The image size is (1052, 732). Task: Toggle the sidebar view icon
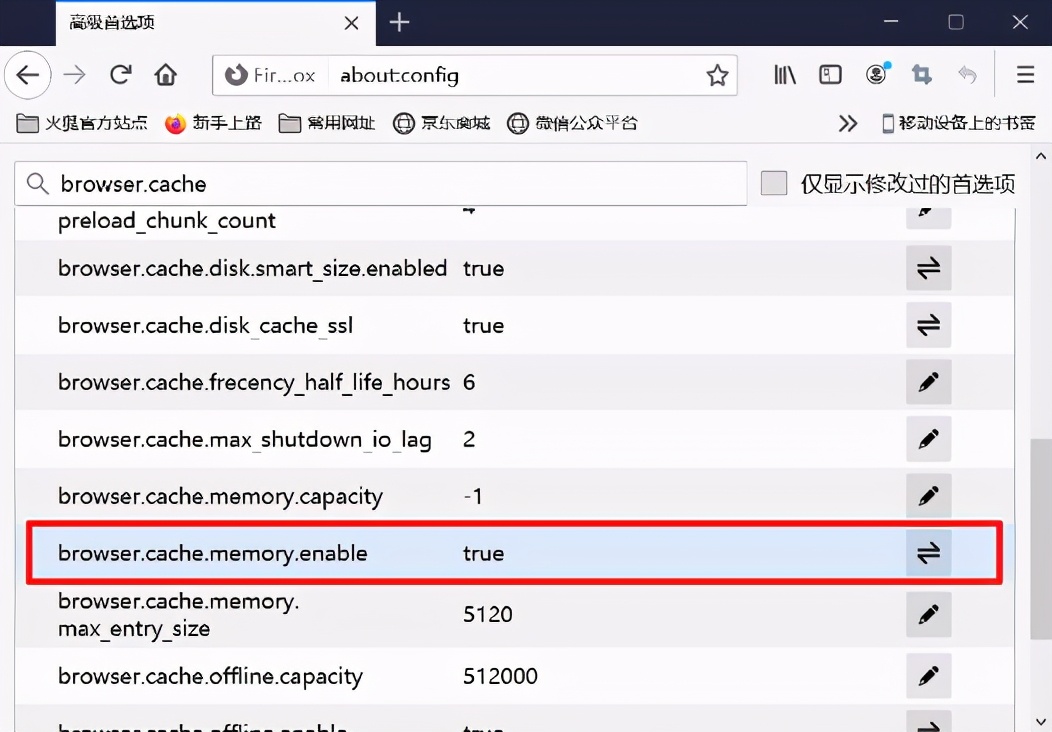831,74
